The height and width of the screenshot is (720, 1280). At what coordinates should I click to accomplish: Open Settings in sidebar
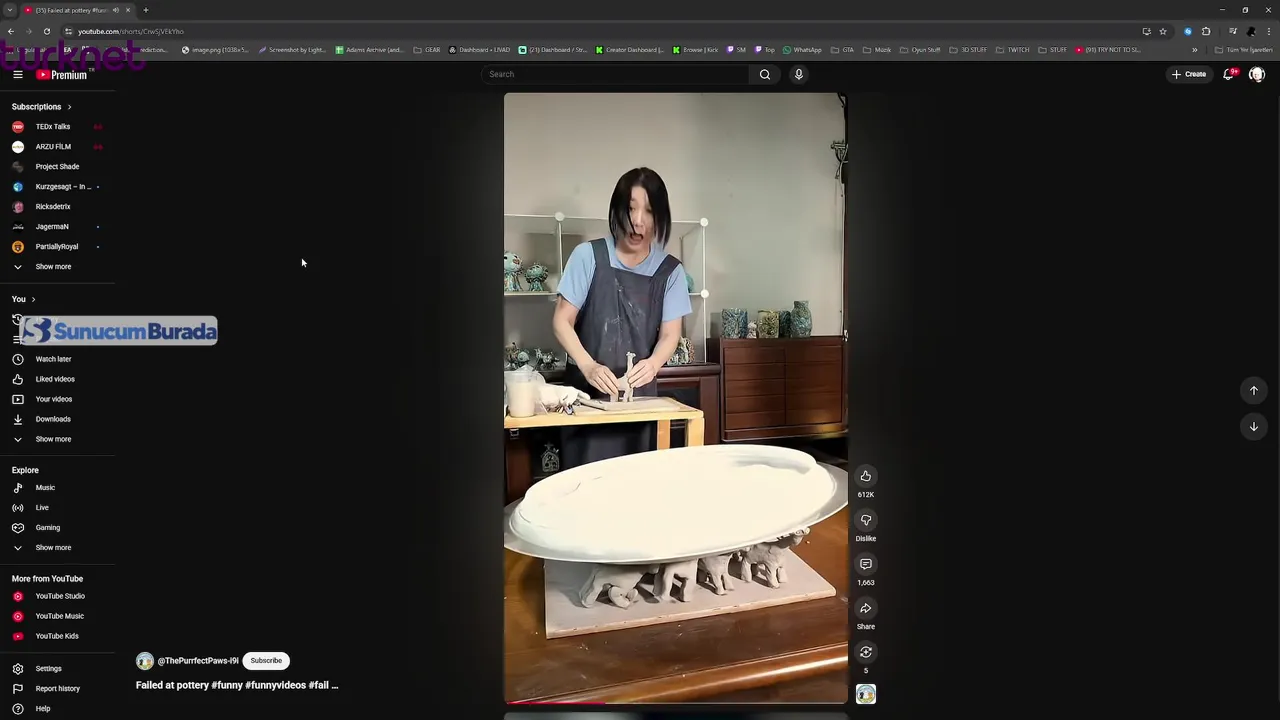pos(48,669)
